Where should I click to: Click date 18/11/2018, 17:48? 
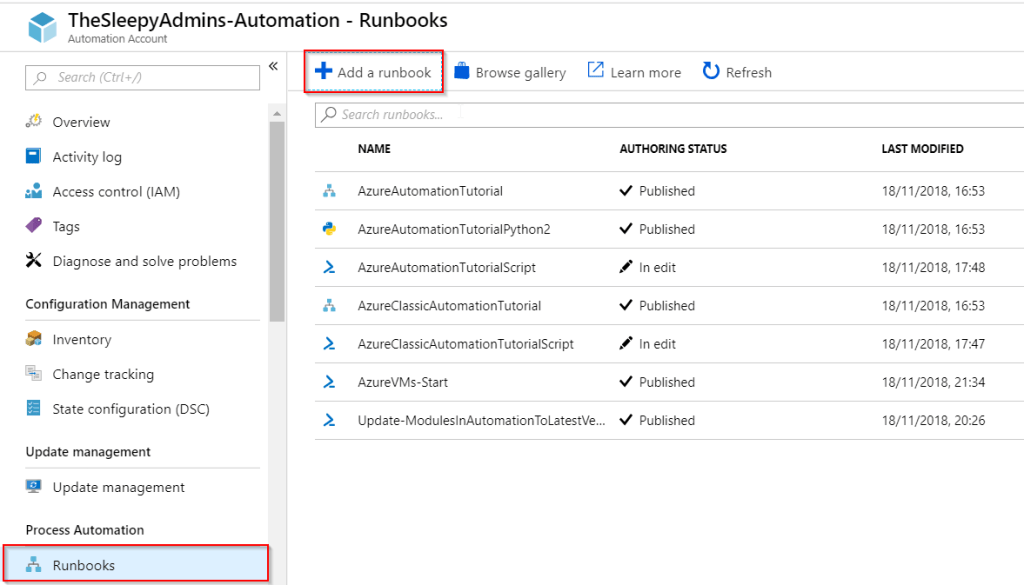[933, 267]
